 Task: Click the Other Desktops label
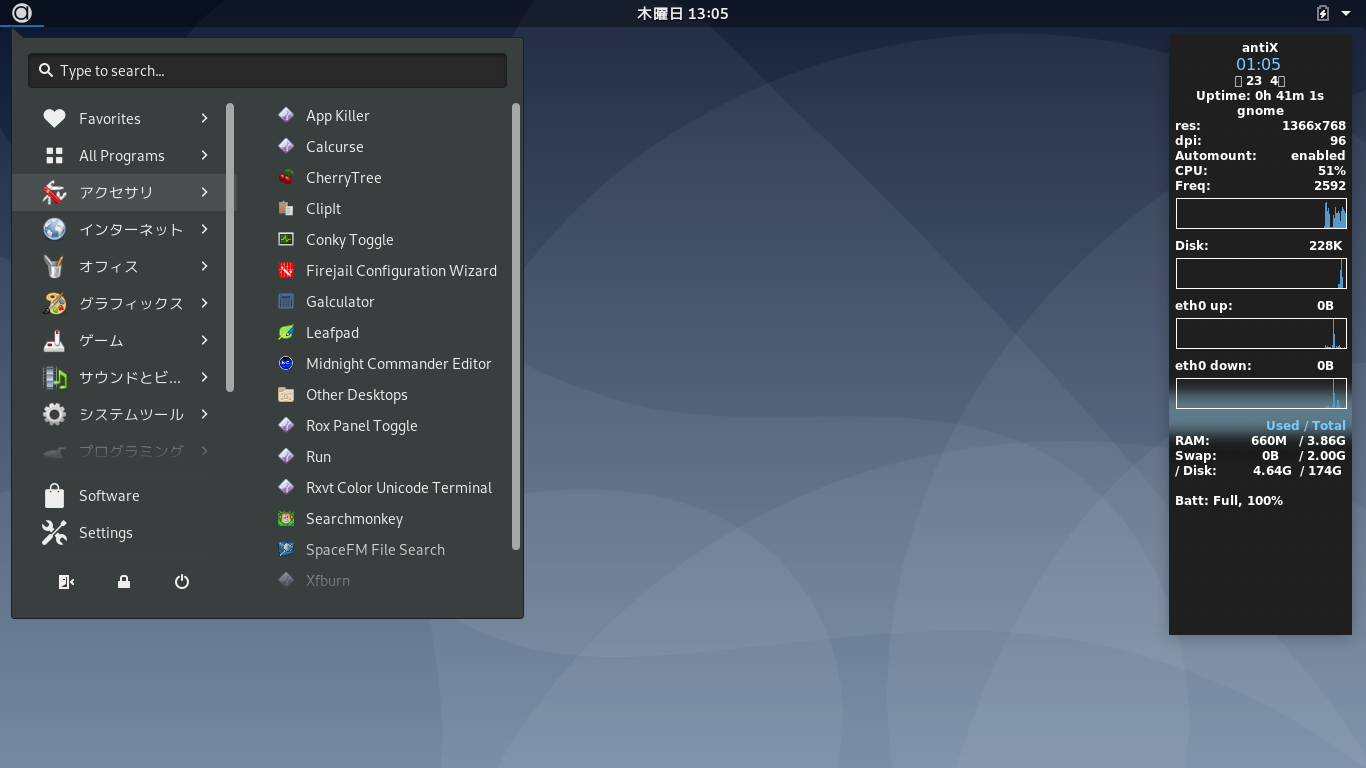pyautogui.click(x=357, y=395)
